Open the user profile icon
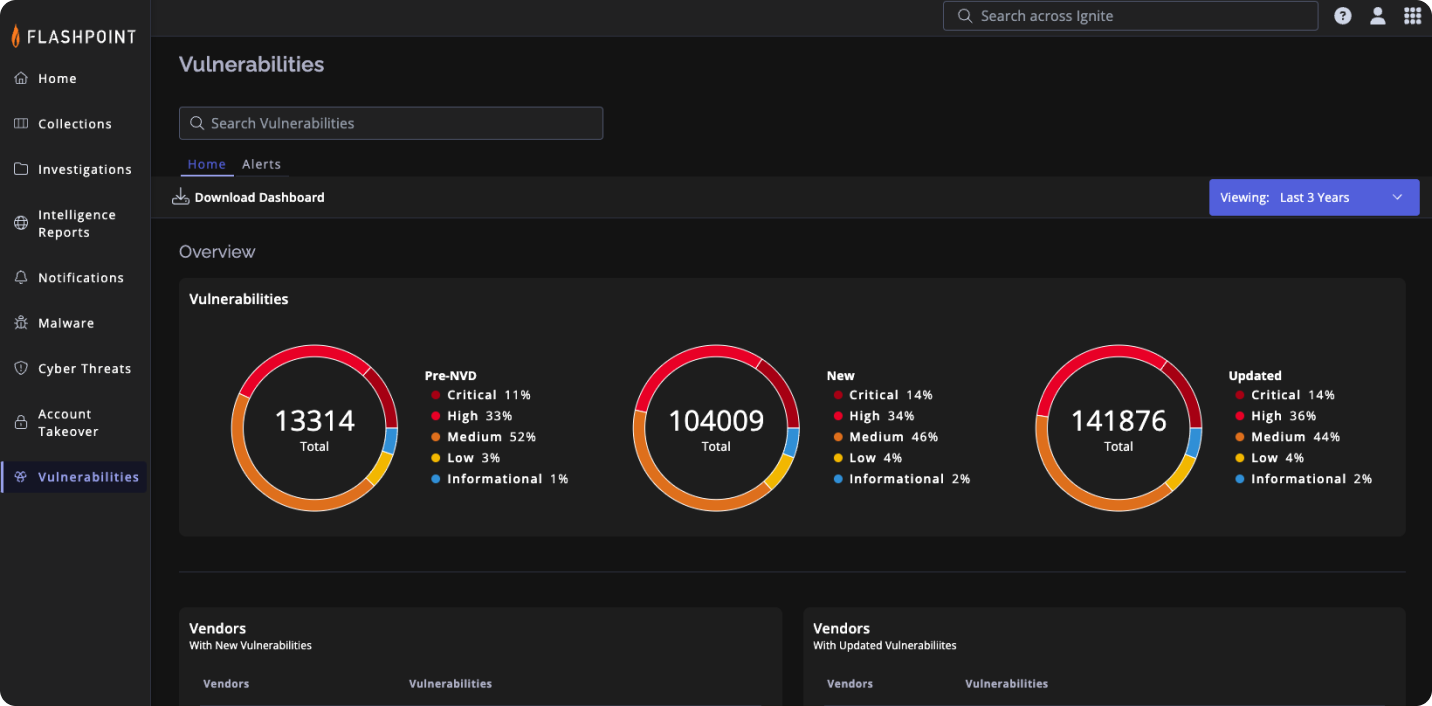 click(x=1378, y=16)
